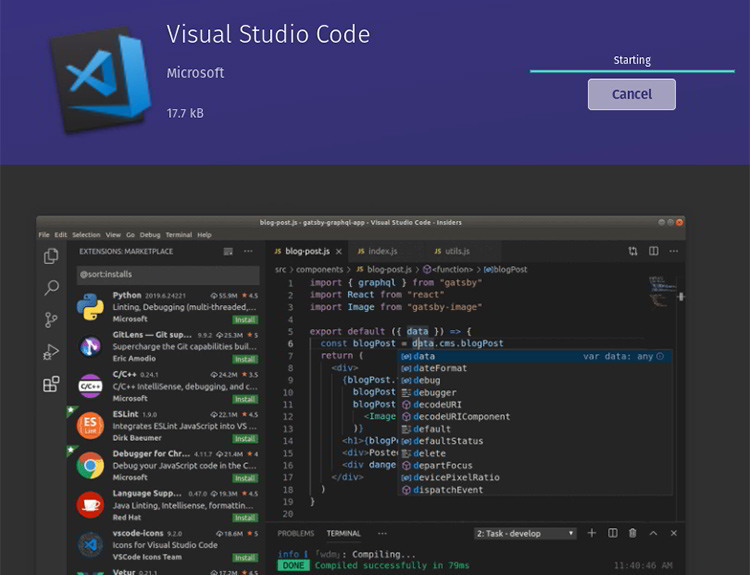
Task: Click the info icon beside var data: any
Action: 661,356
